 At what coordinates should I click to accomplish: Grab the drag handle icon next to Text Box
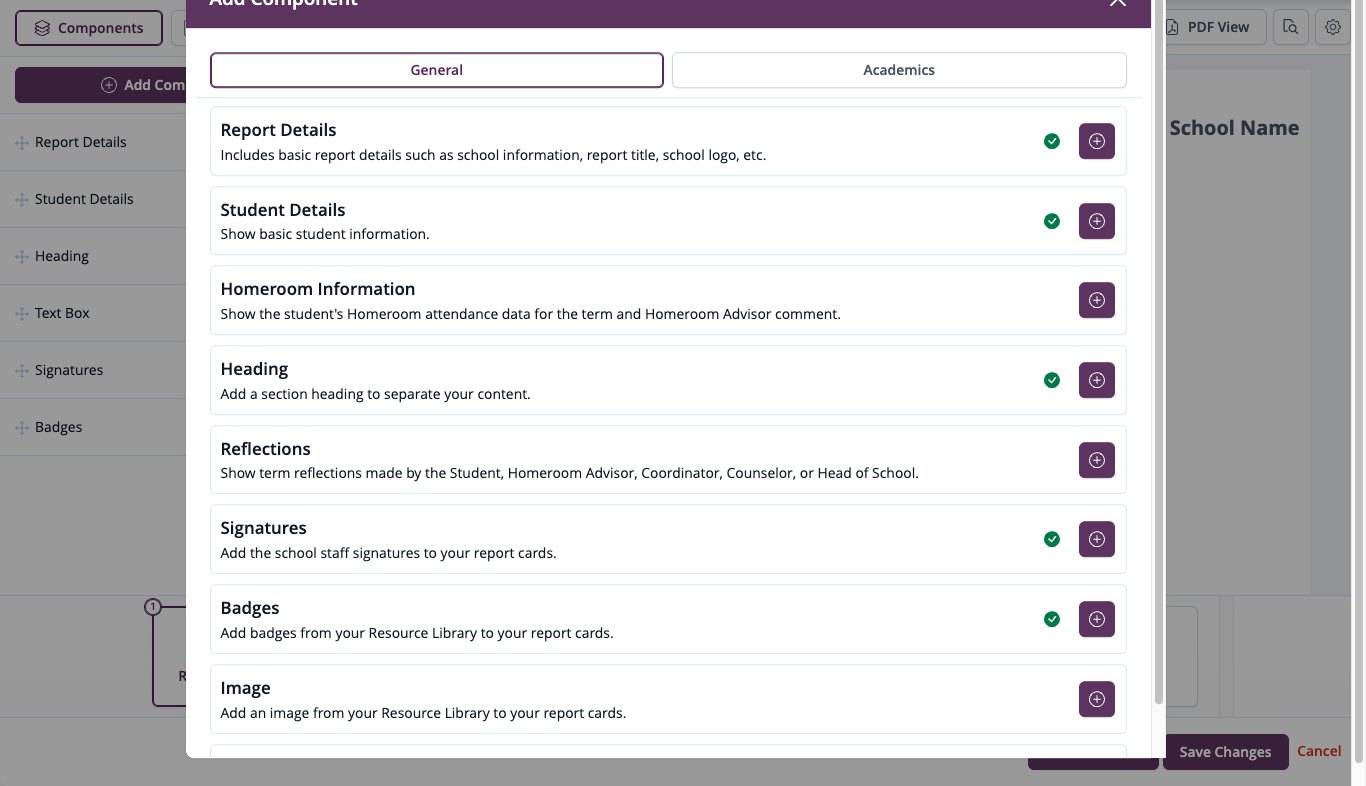click(x=21, y=314)
